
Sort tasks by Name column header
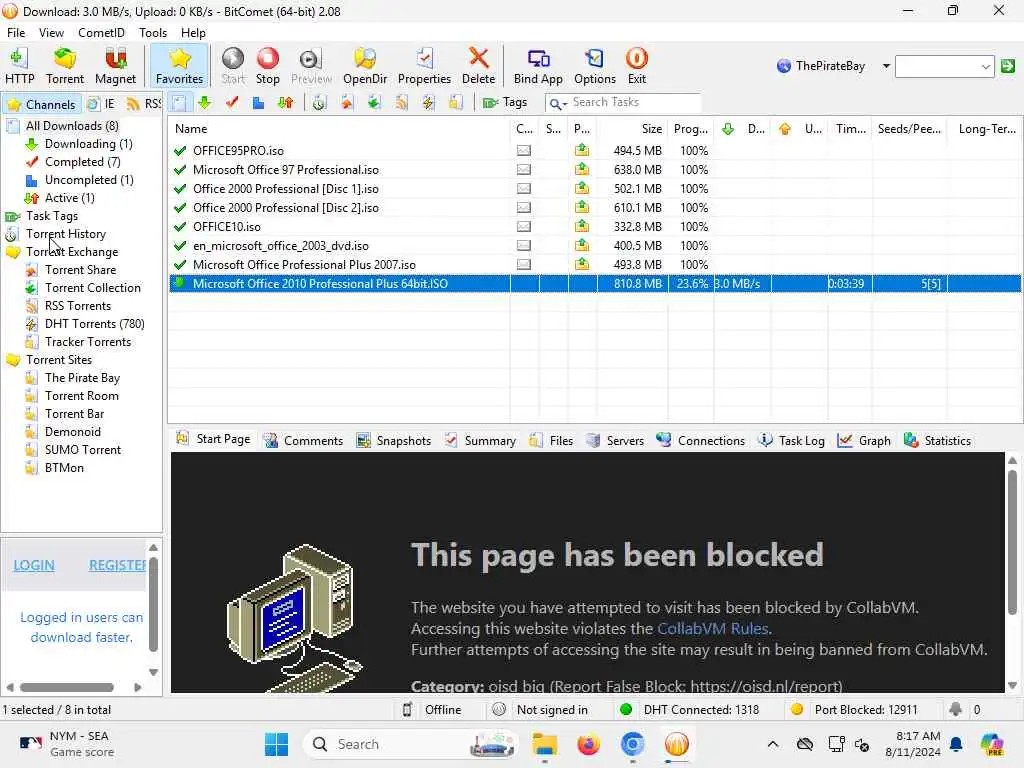tap(340, 129)
